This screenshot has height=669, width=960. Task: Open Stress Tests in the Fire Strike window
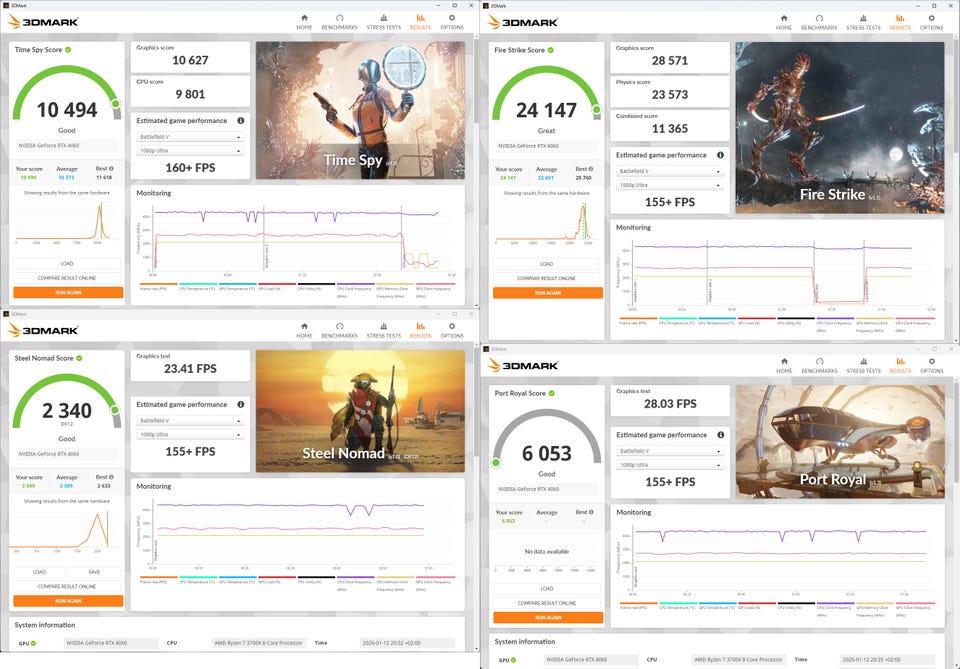point(863,23)
